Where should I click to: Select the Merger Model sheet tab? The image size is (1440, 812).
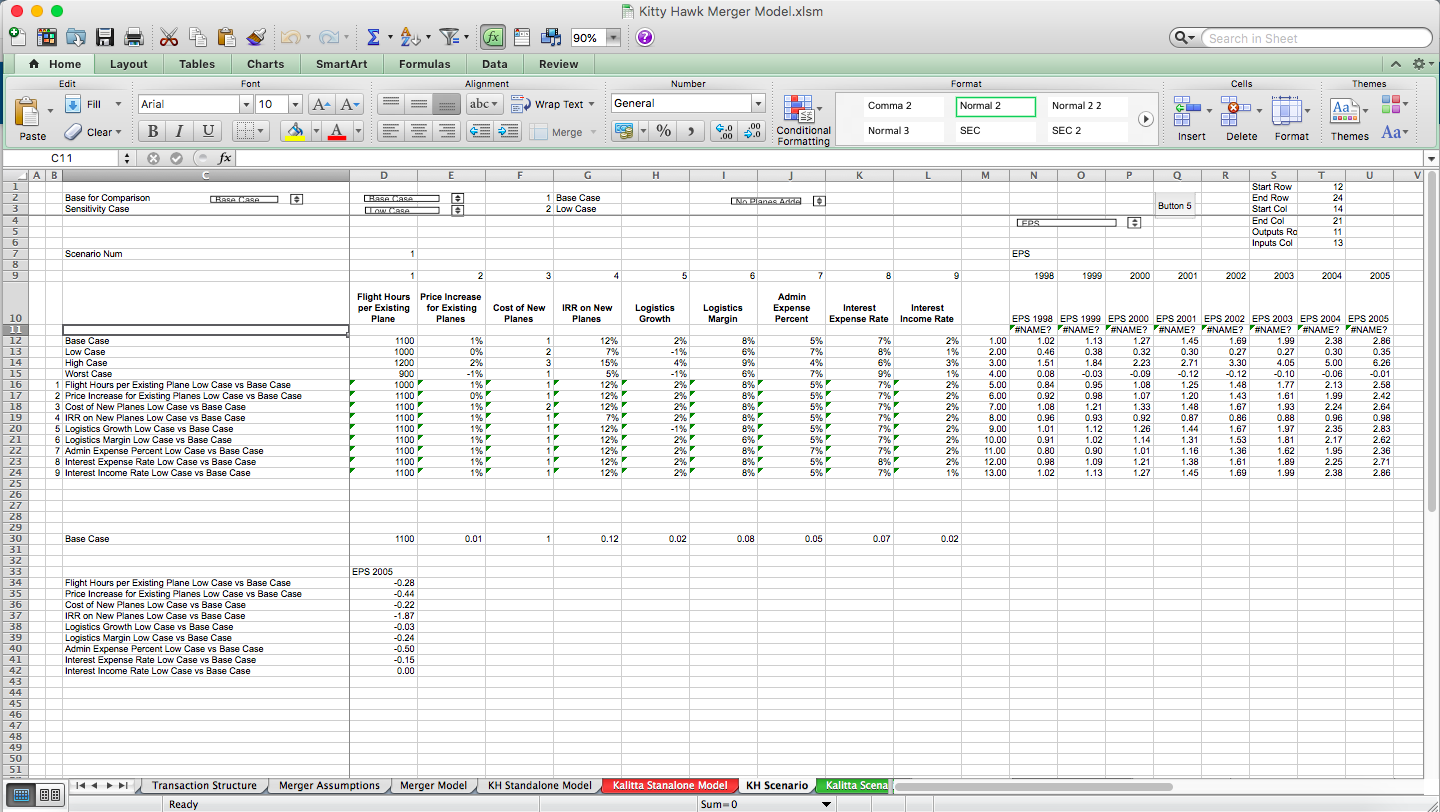[433, 785]
